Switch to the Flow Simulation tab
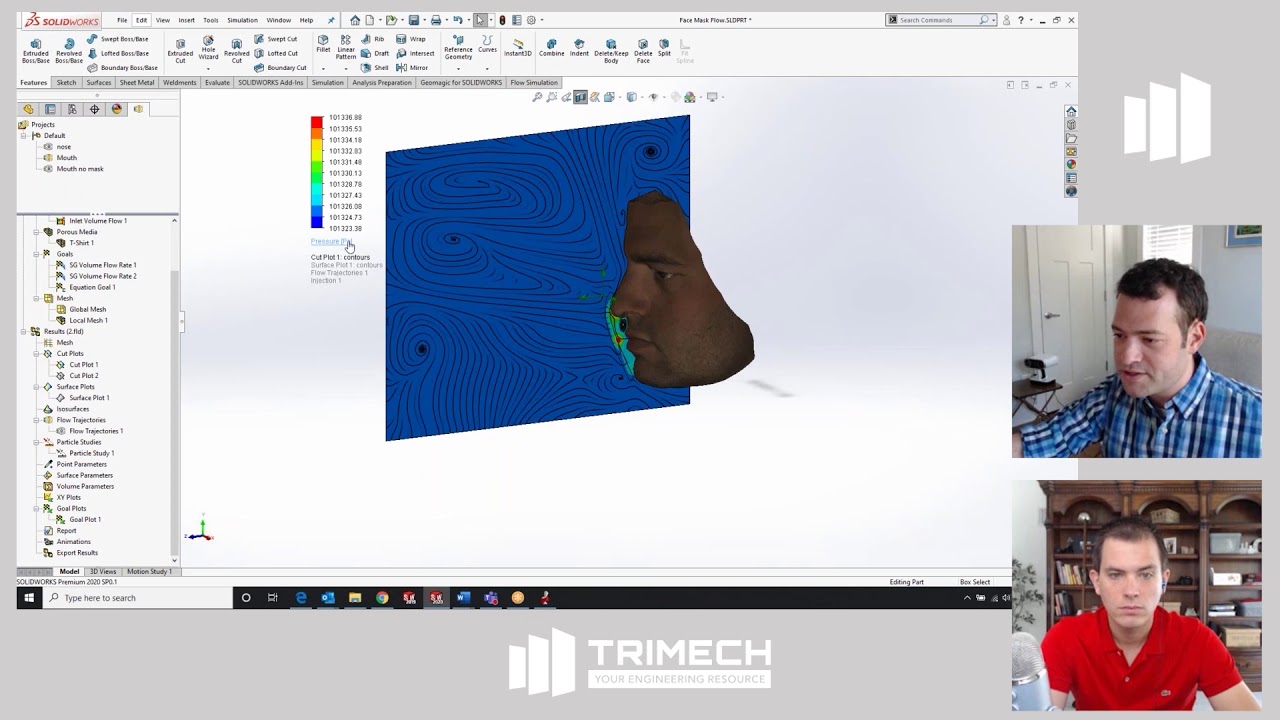This screenshot has height=720, width=1280. click(534, 83)
